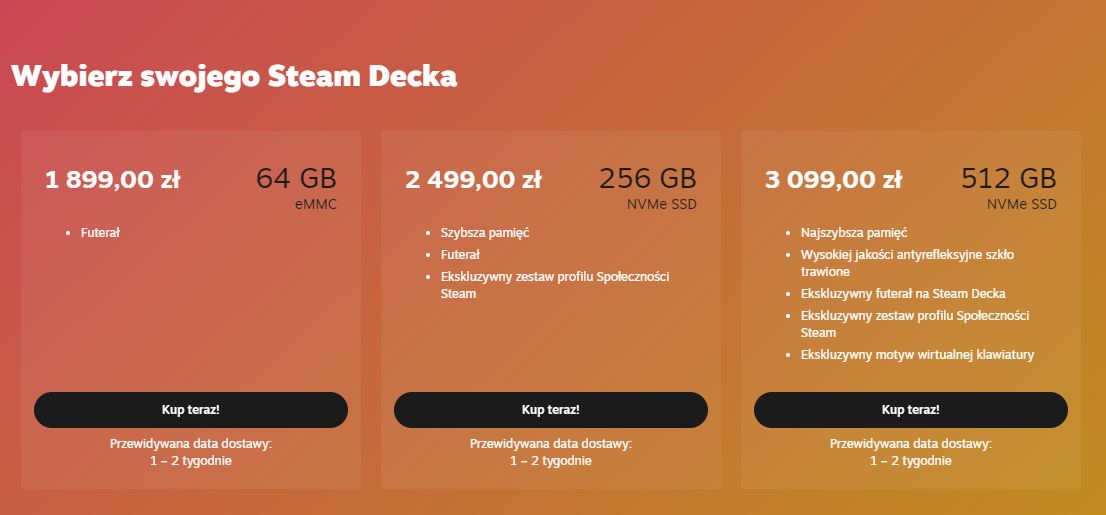This screenshot has height=515, width=1106.
Task: Click the 256 GB storage label
Action: (x=647, y=179)
